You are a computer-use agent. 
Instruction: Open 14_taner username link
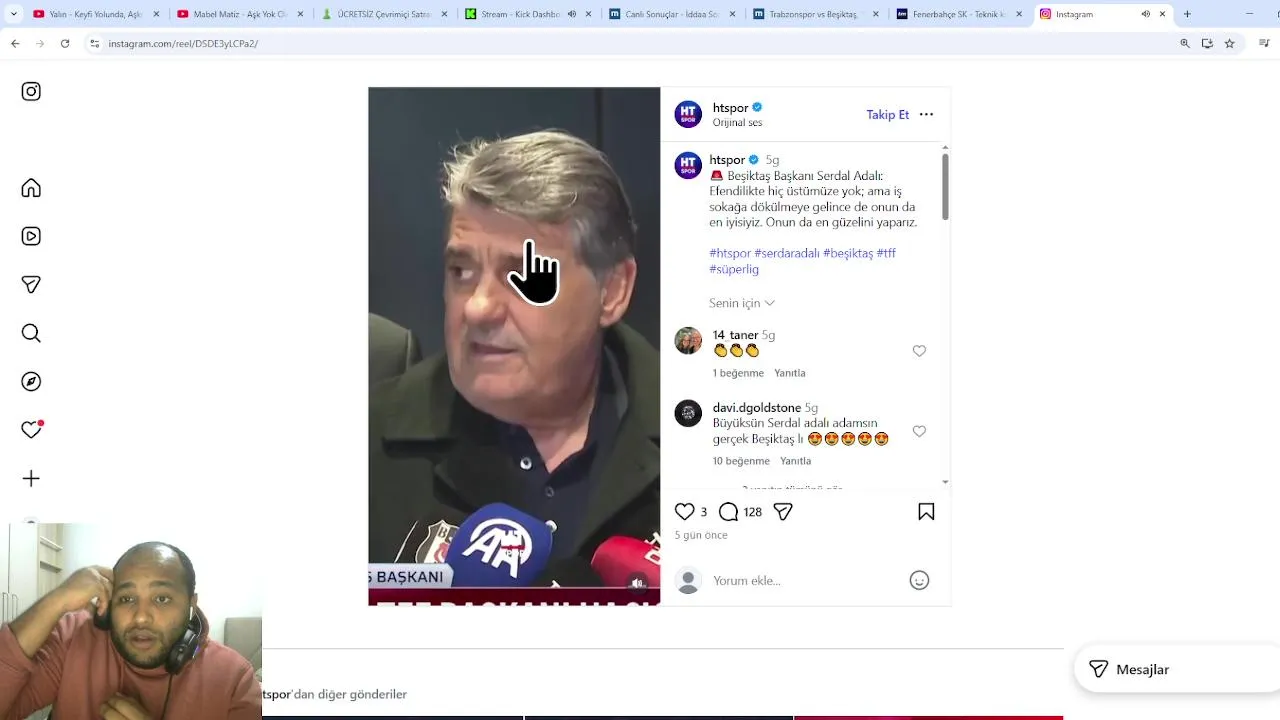click(735, 335)
